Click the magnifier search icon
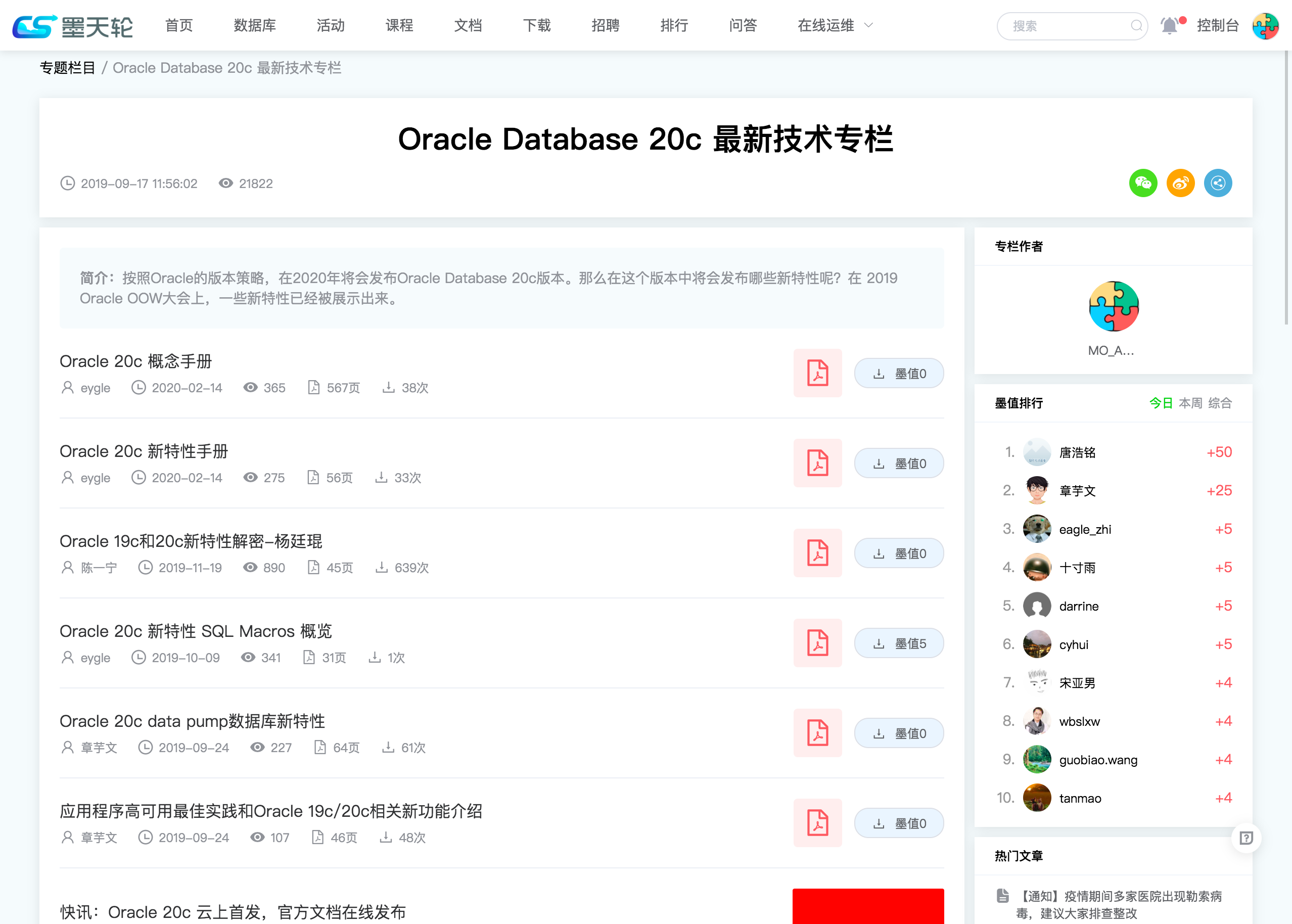This screenshot has width=1292, height=924. tap(1136, 26)
